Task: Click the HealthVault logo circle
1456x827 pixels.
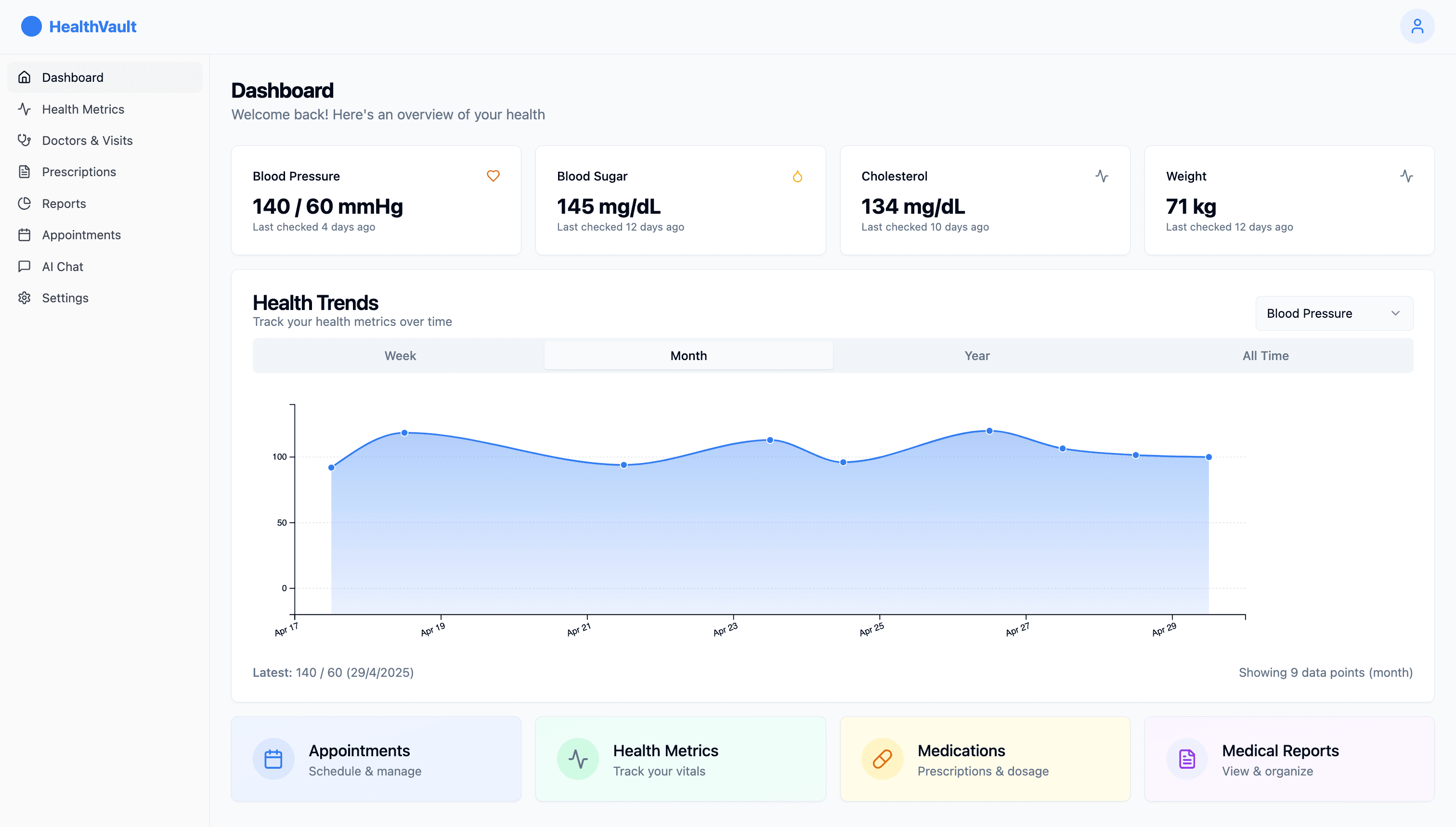Action: [x=31, y=26]
